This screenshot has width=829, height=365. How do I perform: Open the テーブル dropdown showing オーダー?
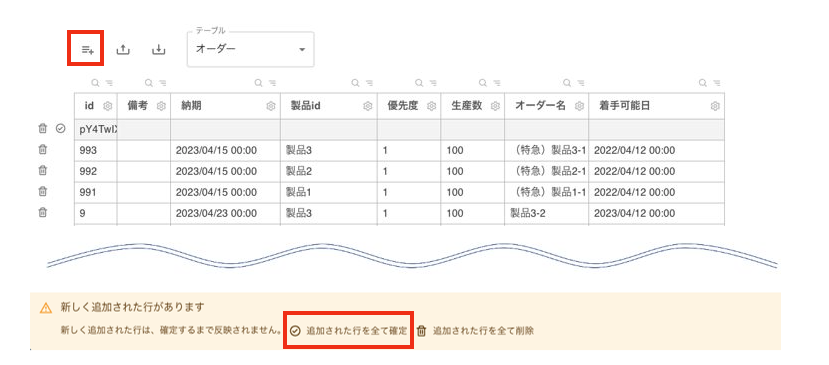[251, 49]
